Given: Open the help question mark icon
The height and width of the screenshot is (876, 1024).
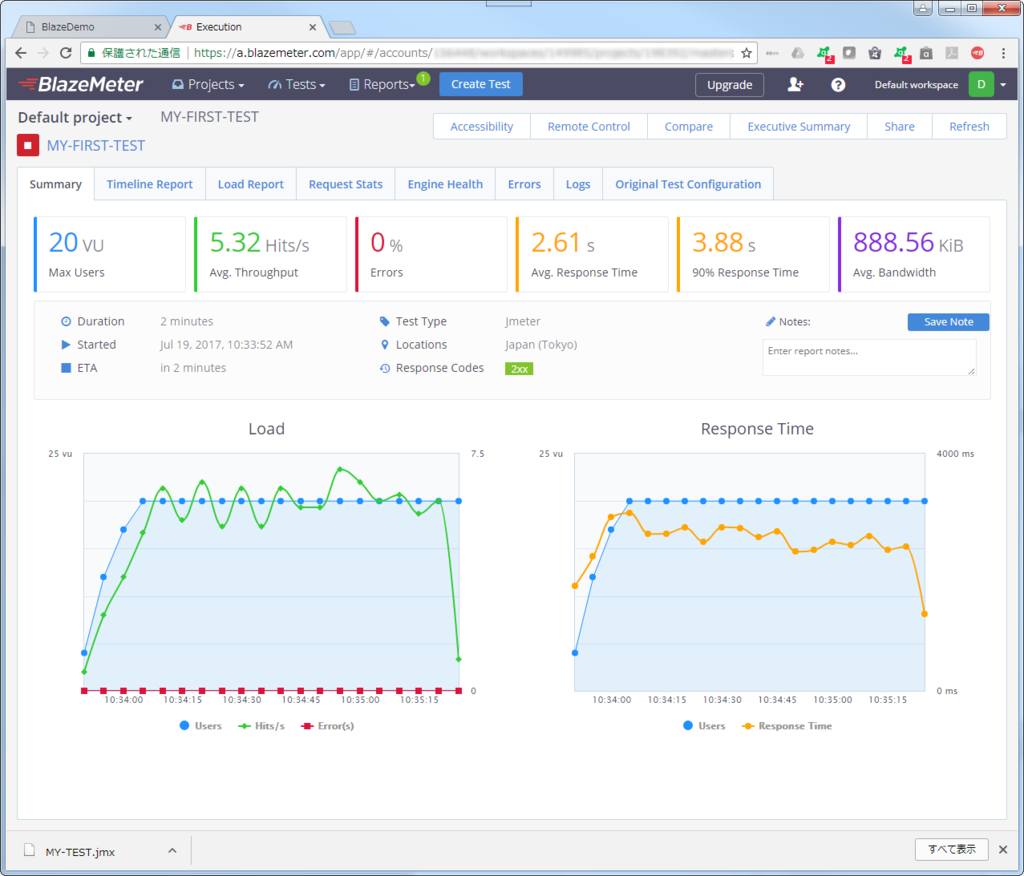Looking at the screenshot, I should tap(838, 85).
